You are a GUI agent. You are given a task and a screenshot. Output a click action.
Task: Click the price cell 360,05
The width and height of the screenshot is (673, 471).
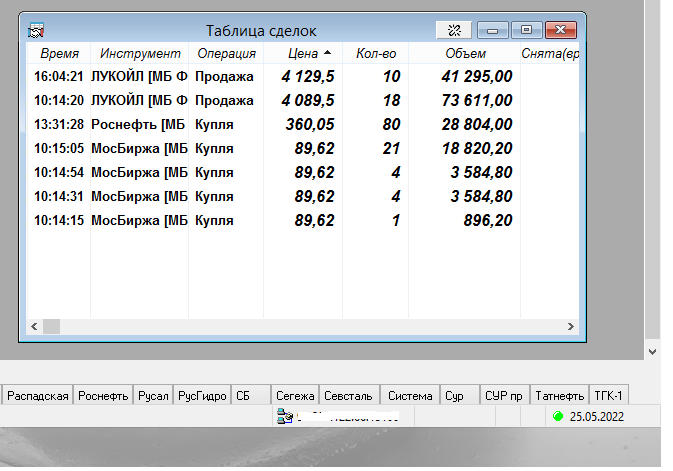(x=310, y=125)
